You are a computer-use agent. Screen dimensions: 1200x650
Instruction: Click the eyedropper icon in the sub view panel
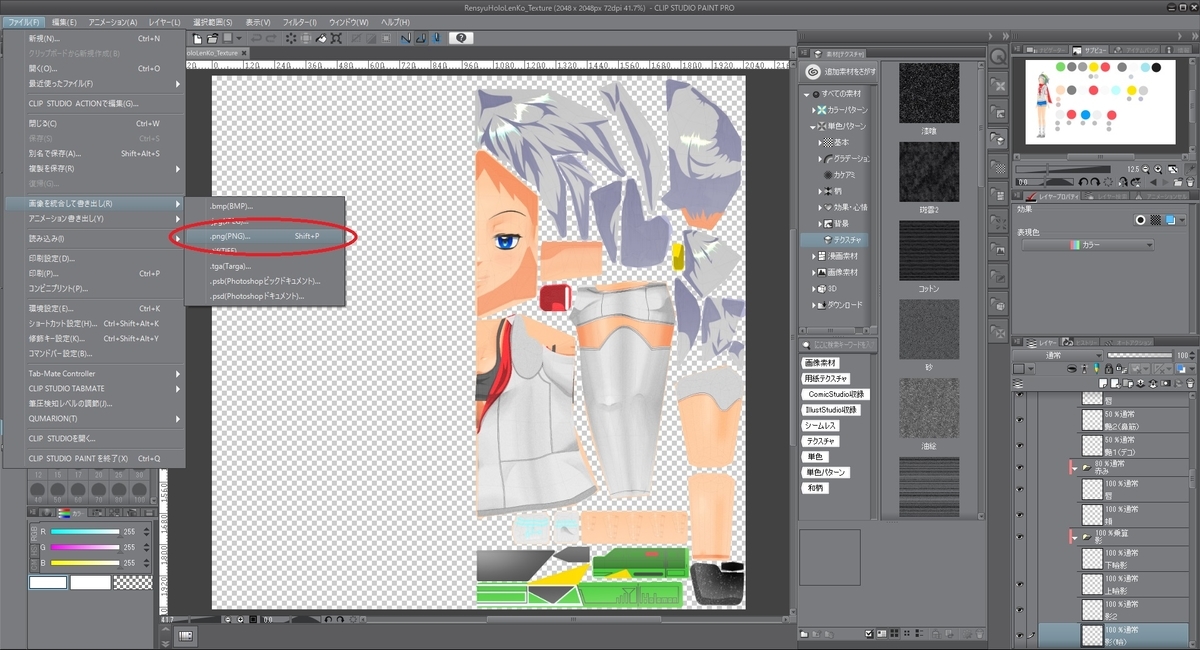[1191, 169]
